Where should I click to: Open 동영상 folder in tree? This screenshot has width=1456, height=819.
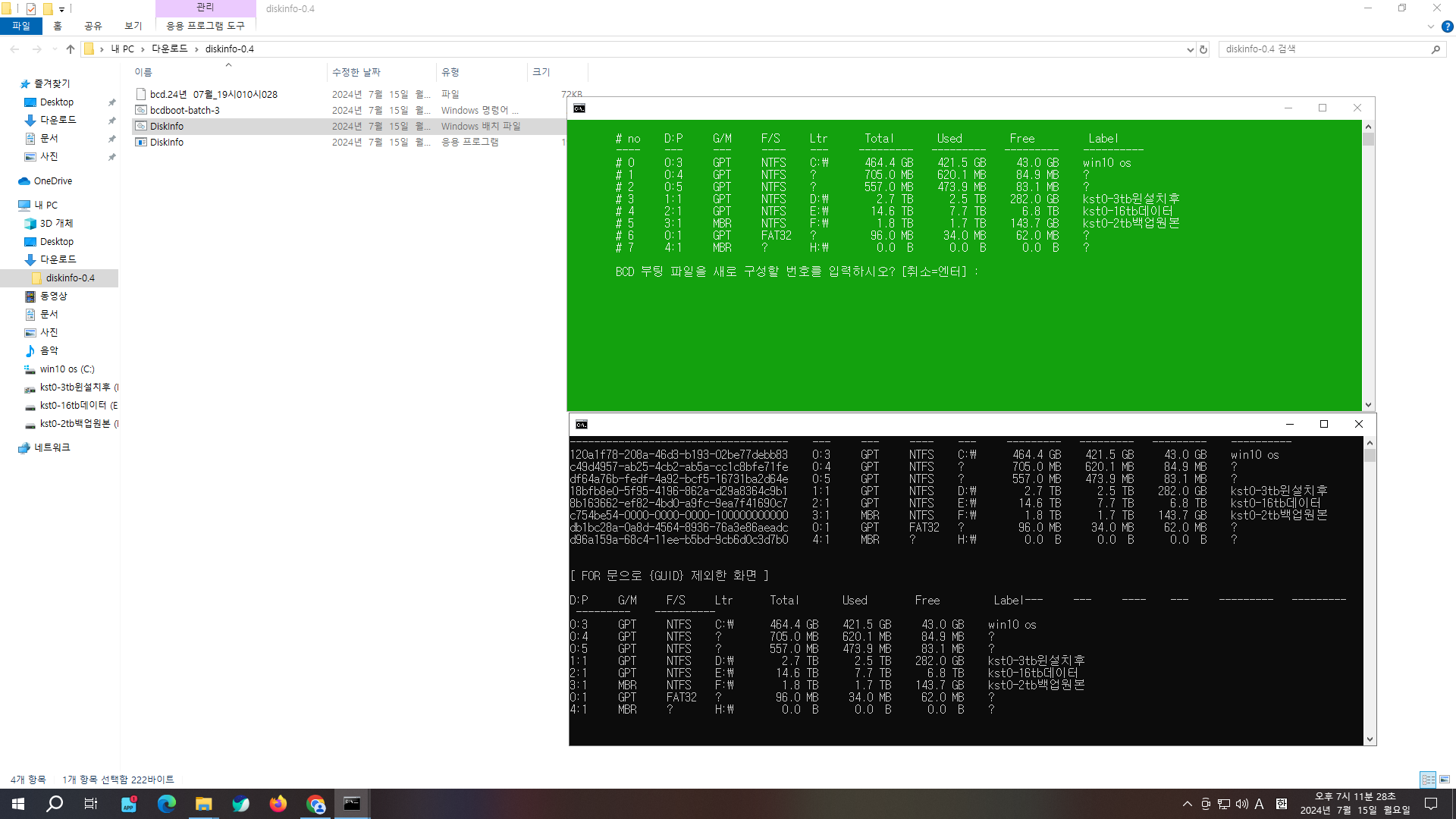tap(53, 296)
